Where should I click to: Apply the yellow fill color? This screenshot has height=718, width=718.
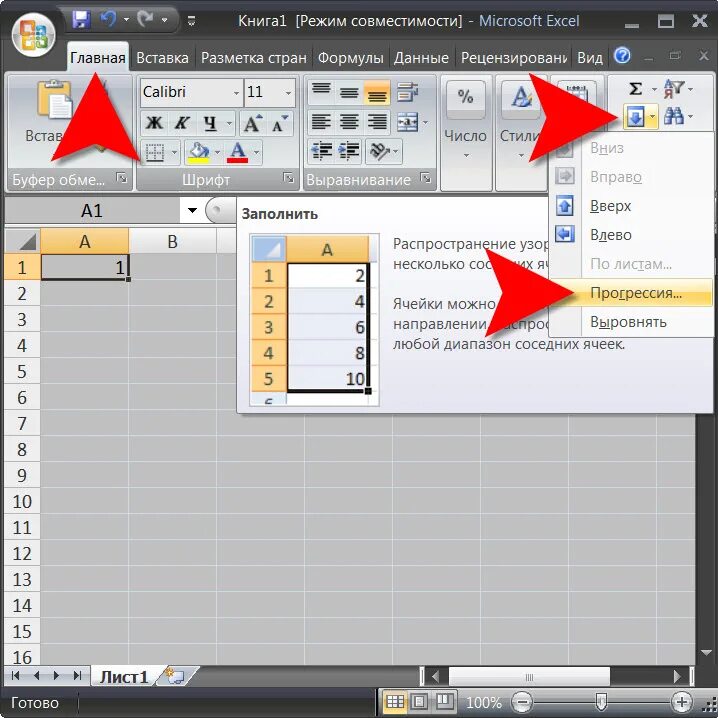click(x=199, y=152)
